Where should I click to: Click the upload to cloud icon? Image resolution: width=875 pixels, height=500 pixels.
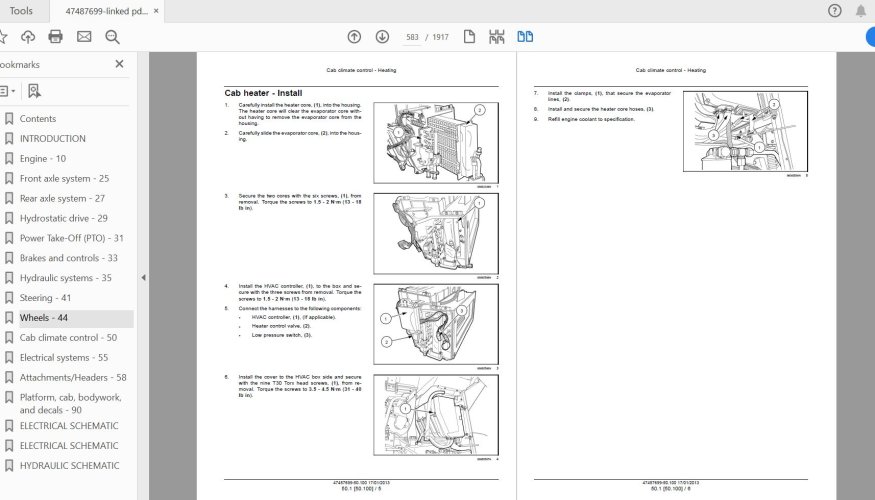click(x=27, y=37)
